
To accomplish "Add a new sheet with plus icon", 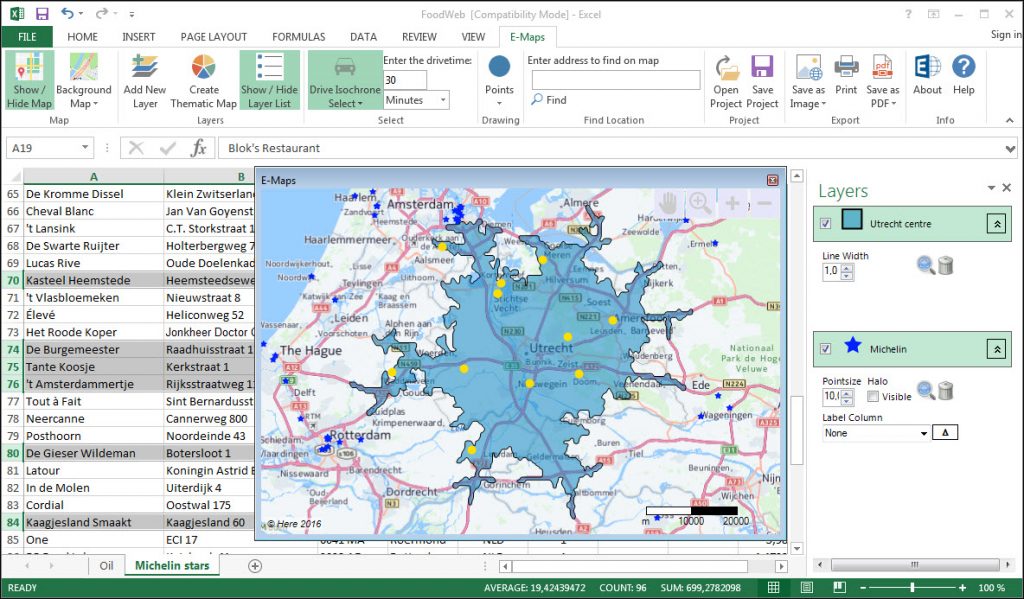I will (x=255, y=566).
